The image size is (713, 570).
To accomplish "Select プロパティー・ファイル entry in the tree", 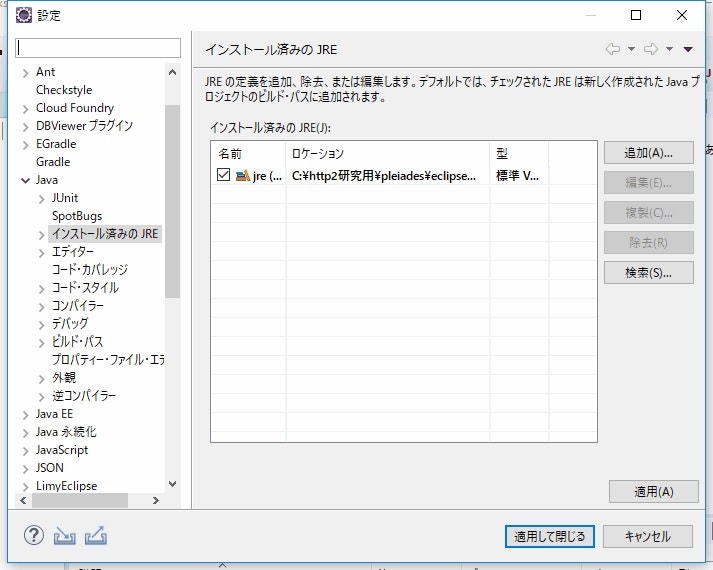I will [108, 360].
